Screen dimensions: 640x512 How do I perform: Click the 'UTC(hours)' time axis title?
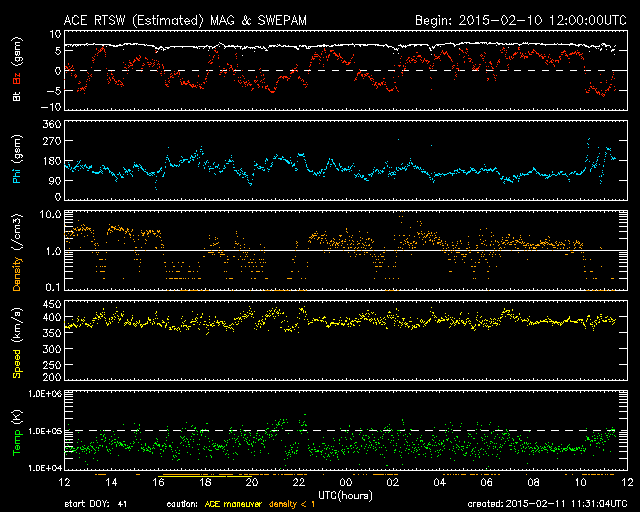click(345, 496)
